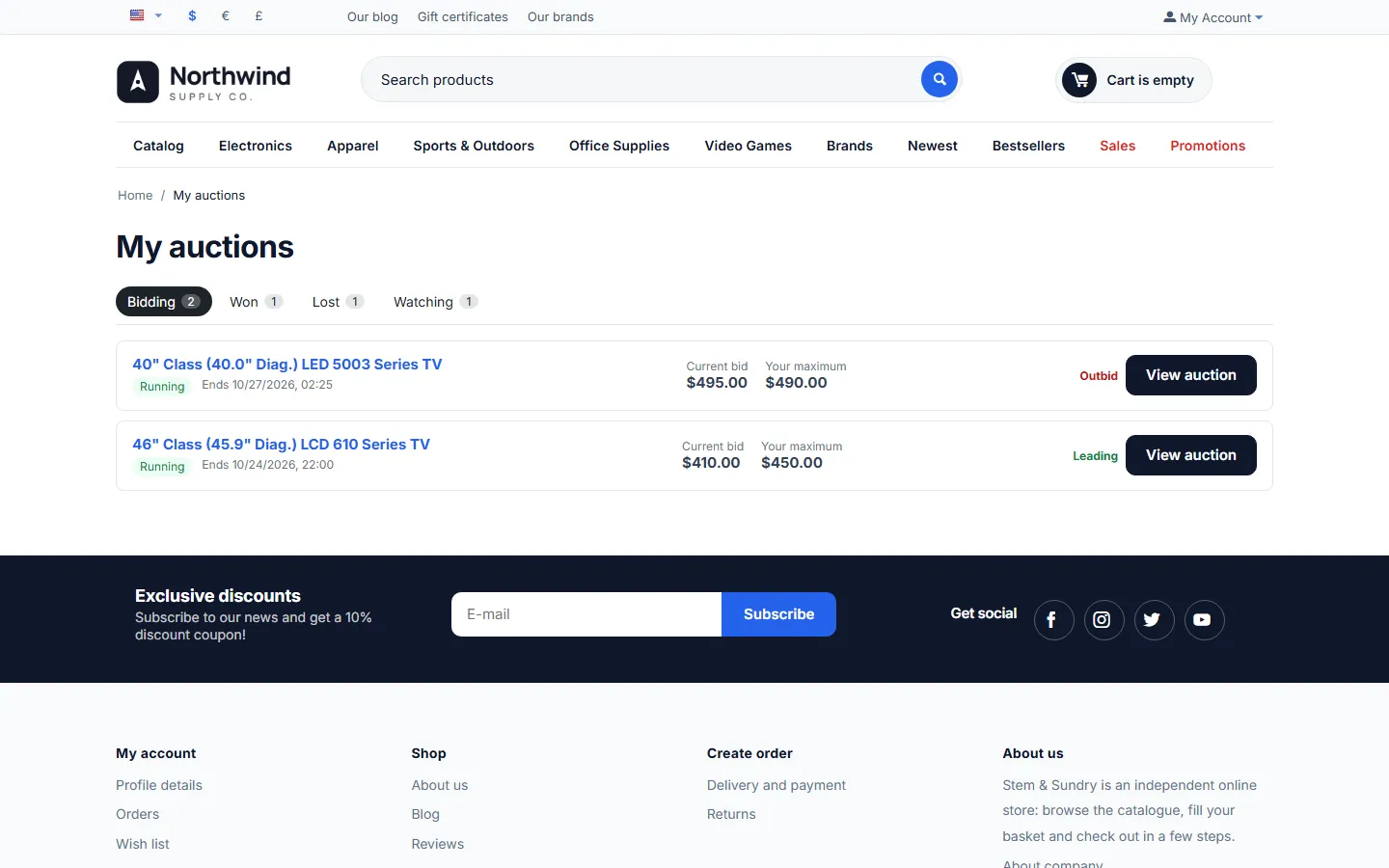Open the empty cart icon
1389x868 pixels.
click(x=1079, y=80)
